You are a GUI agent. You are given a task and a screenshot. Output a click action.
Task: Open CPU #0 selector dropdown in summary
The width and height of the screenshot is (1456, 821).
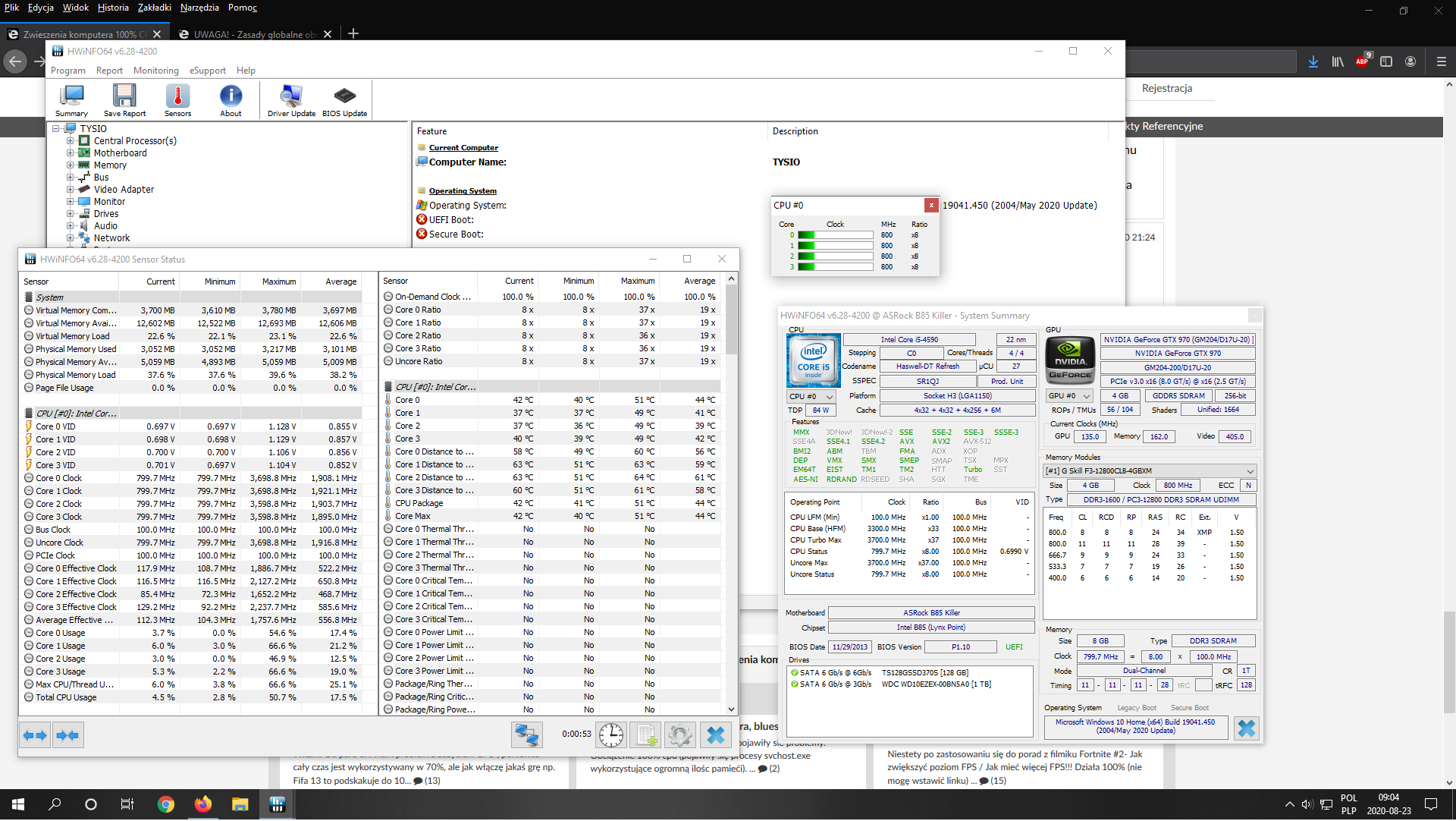point(811,397)
